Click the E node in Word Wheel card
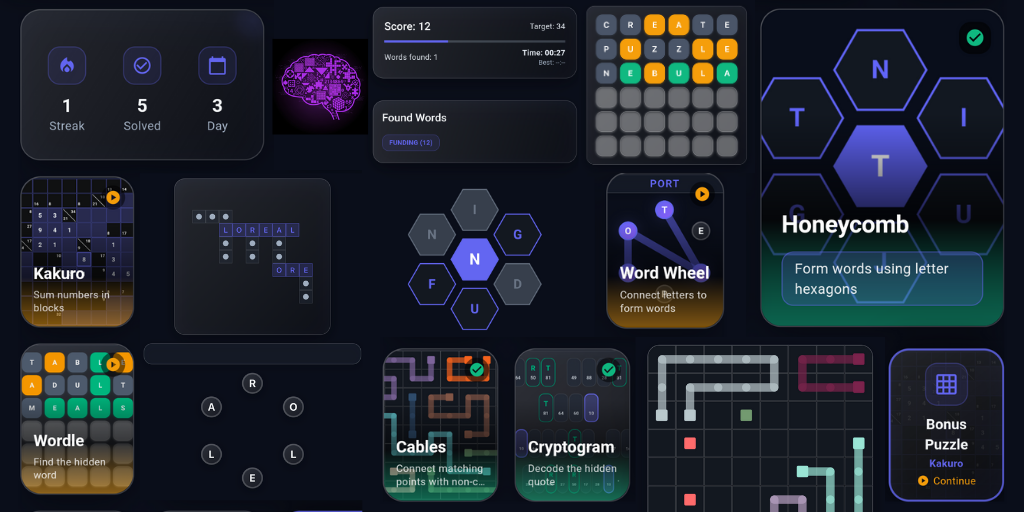 (701, 230)
